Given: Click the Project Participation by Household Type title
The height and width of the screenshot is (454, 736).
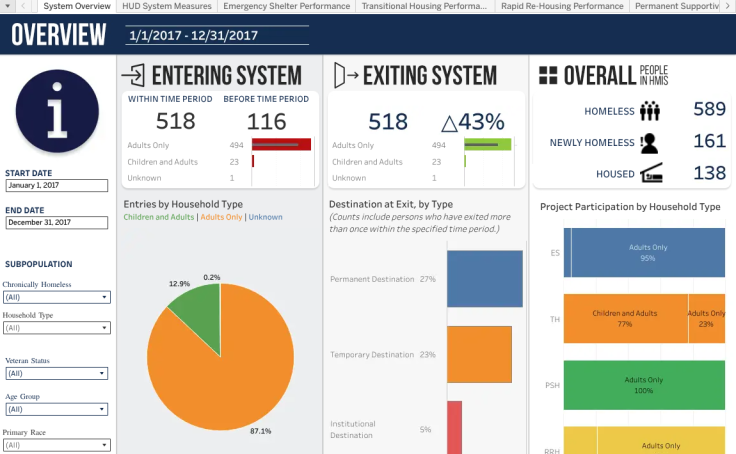Looking at the screenshot, I should tap(630, 207).
